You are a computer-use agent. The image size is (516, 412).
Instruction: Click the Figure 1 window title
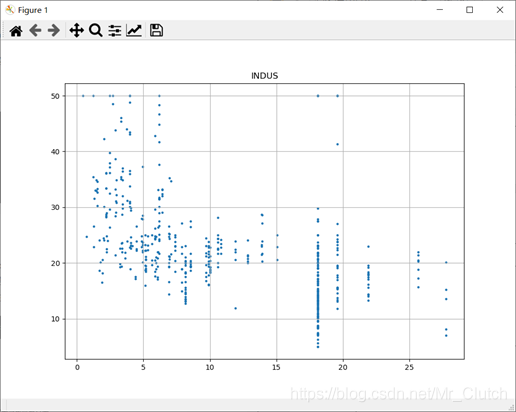[33, 10]
